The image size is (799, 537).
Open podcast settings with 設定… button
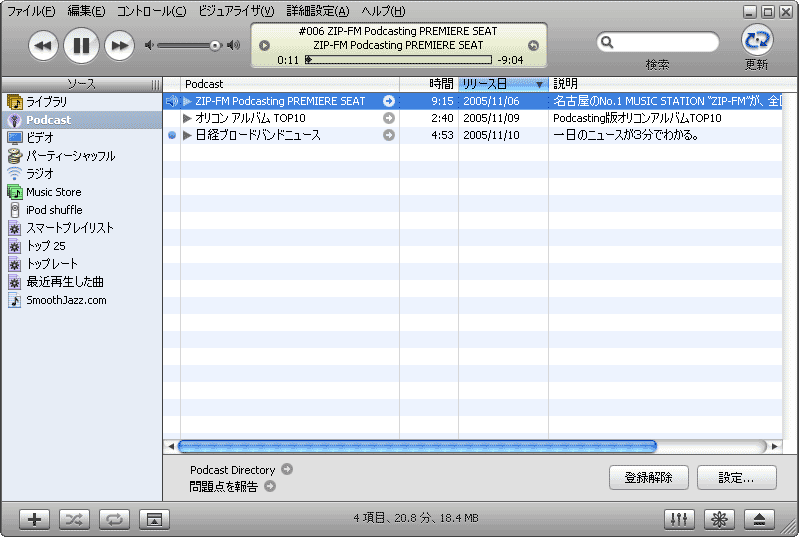click(737, 478)
